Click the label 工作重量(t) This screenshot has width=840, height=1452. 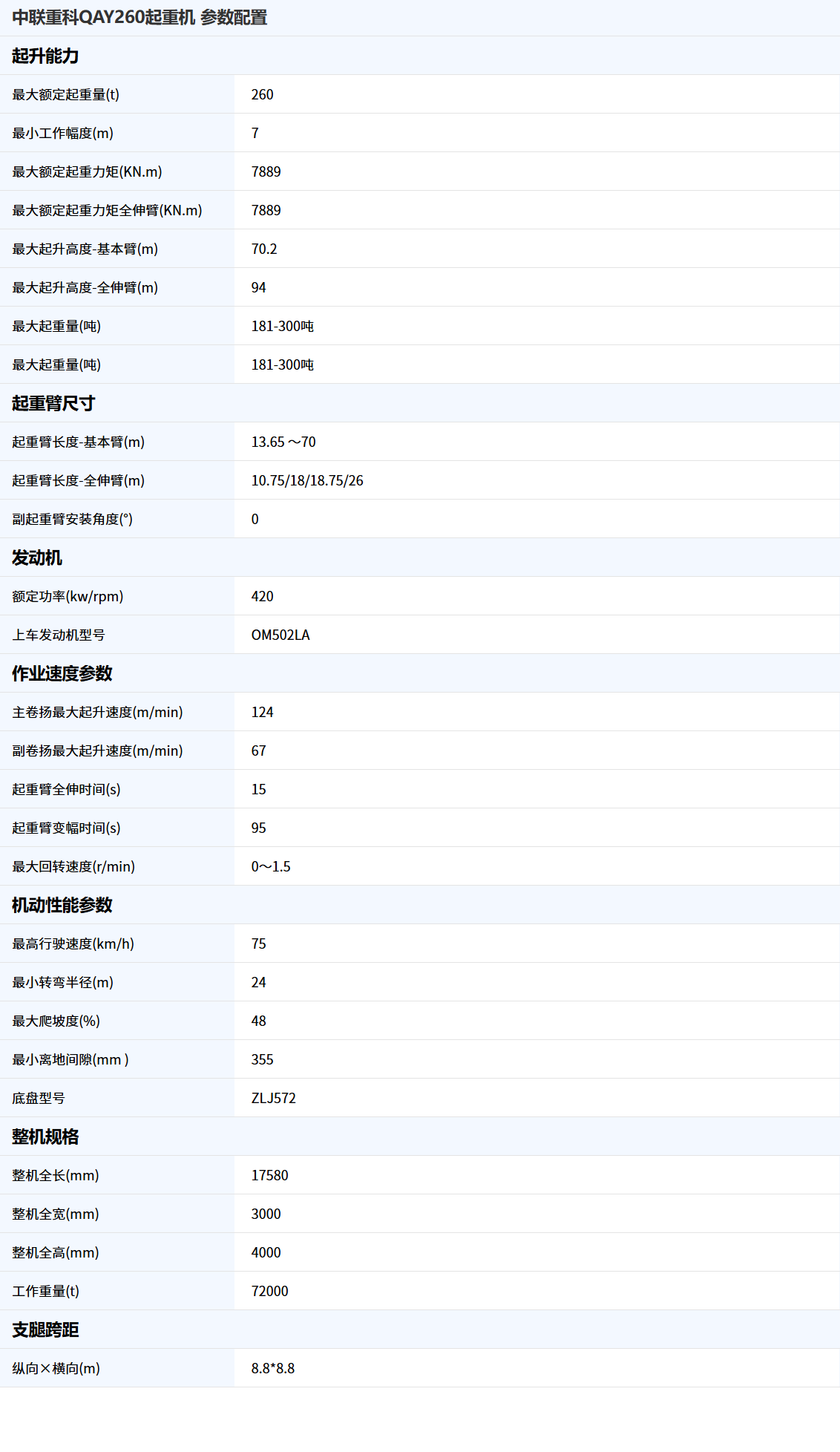click(x=46, y=1291)
